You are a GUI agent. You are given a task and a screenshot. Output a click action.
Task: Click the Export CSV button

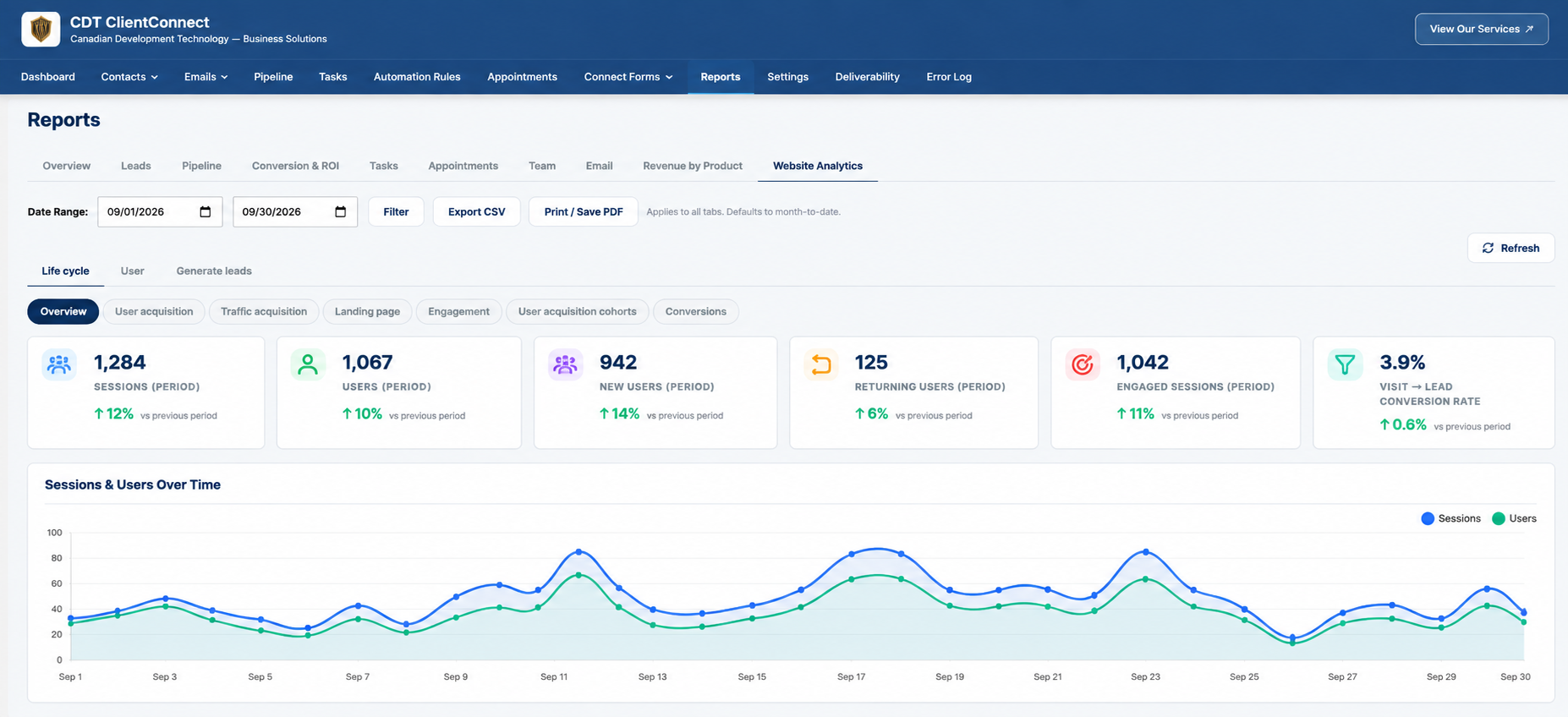point(476,211)
